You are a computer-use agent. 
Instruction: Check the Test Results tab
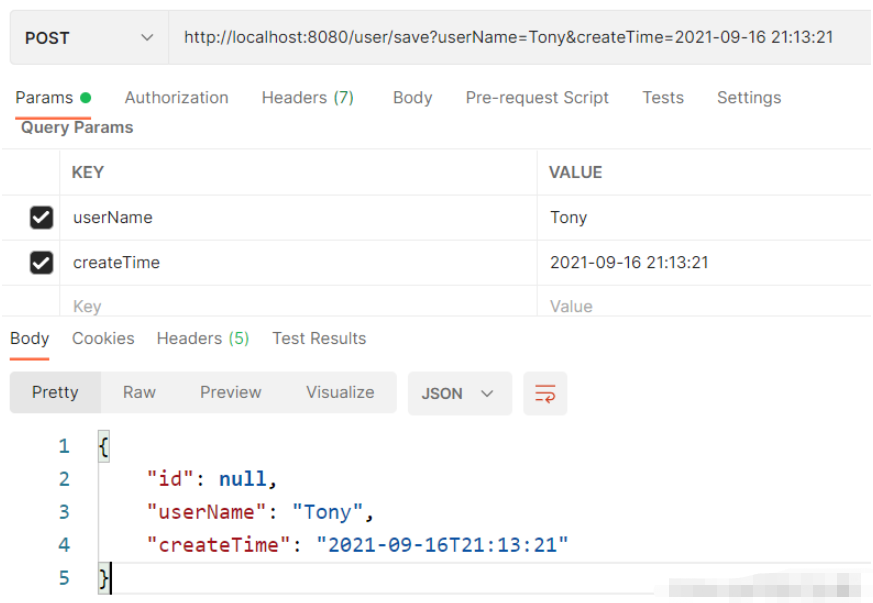point(319,338)
